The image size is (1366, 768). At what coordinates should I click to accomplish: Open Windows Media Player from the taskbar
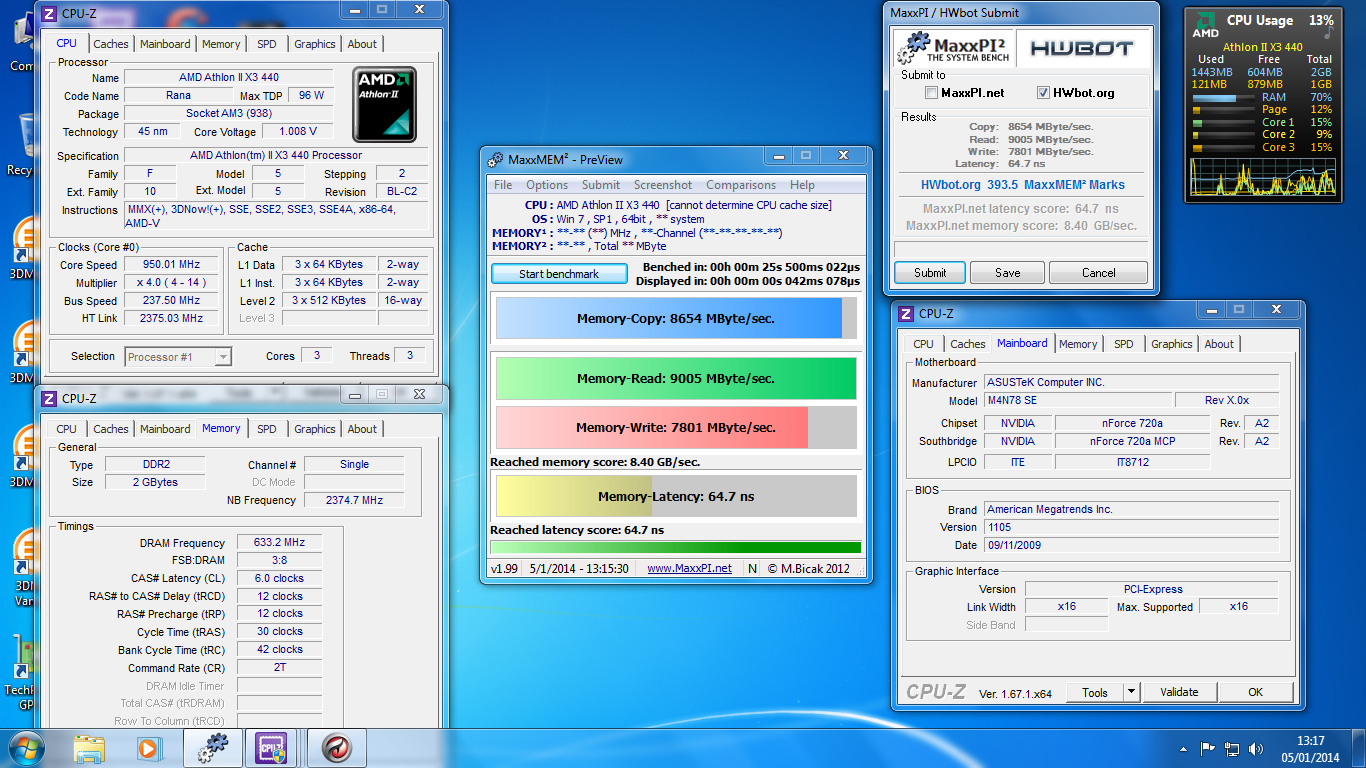coord(148,748)
